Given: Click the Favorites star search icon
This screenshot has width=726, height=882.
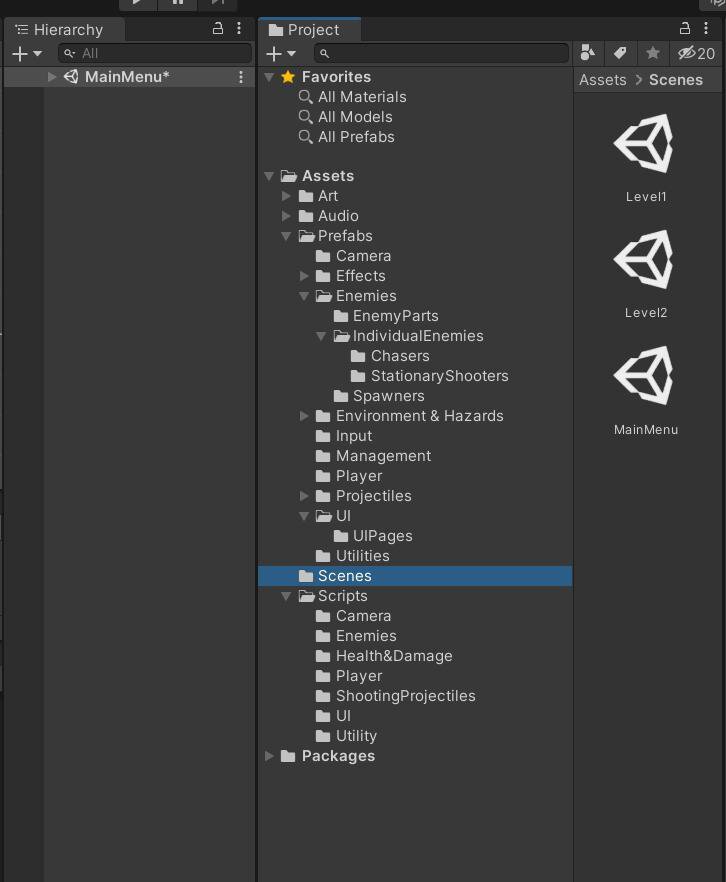Looking at the screenshot, I should pyautogui.click(x=652, y=53).
